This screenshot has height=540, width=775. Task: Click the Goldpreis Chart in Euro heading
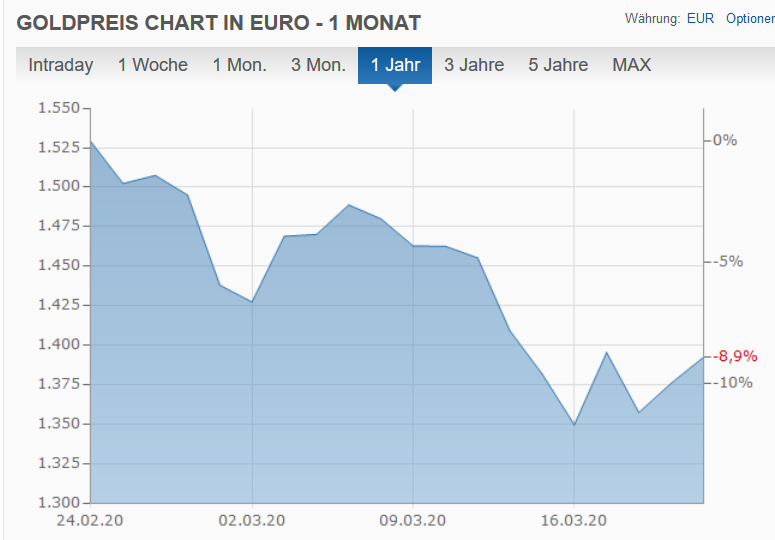[220, 22]
